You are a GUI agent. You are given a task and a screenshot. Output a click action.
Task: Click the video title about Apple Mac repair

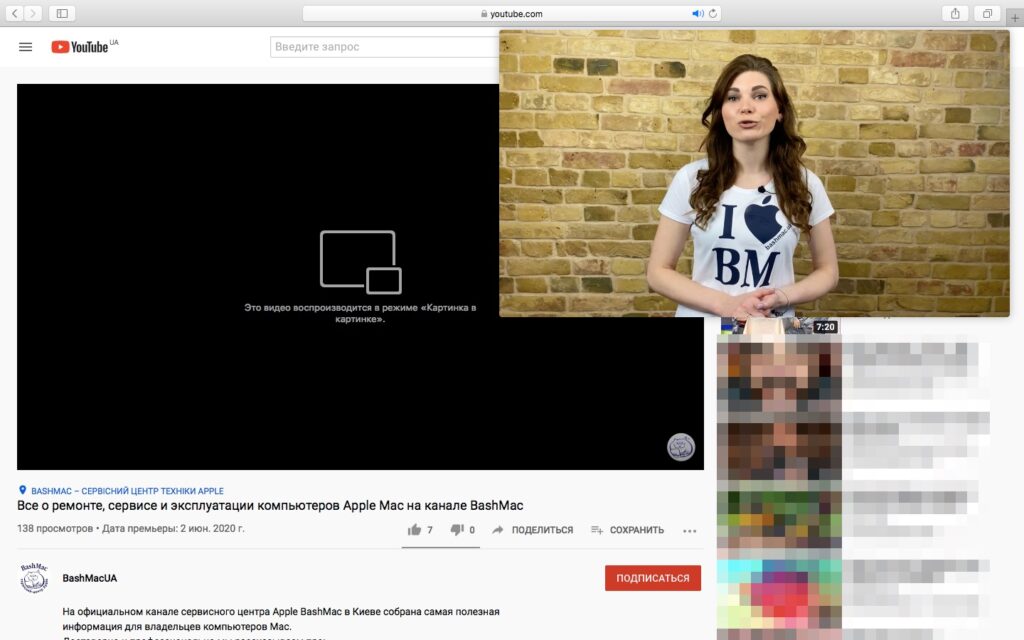coord(270,505)
